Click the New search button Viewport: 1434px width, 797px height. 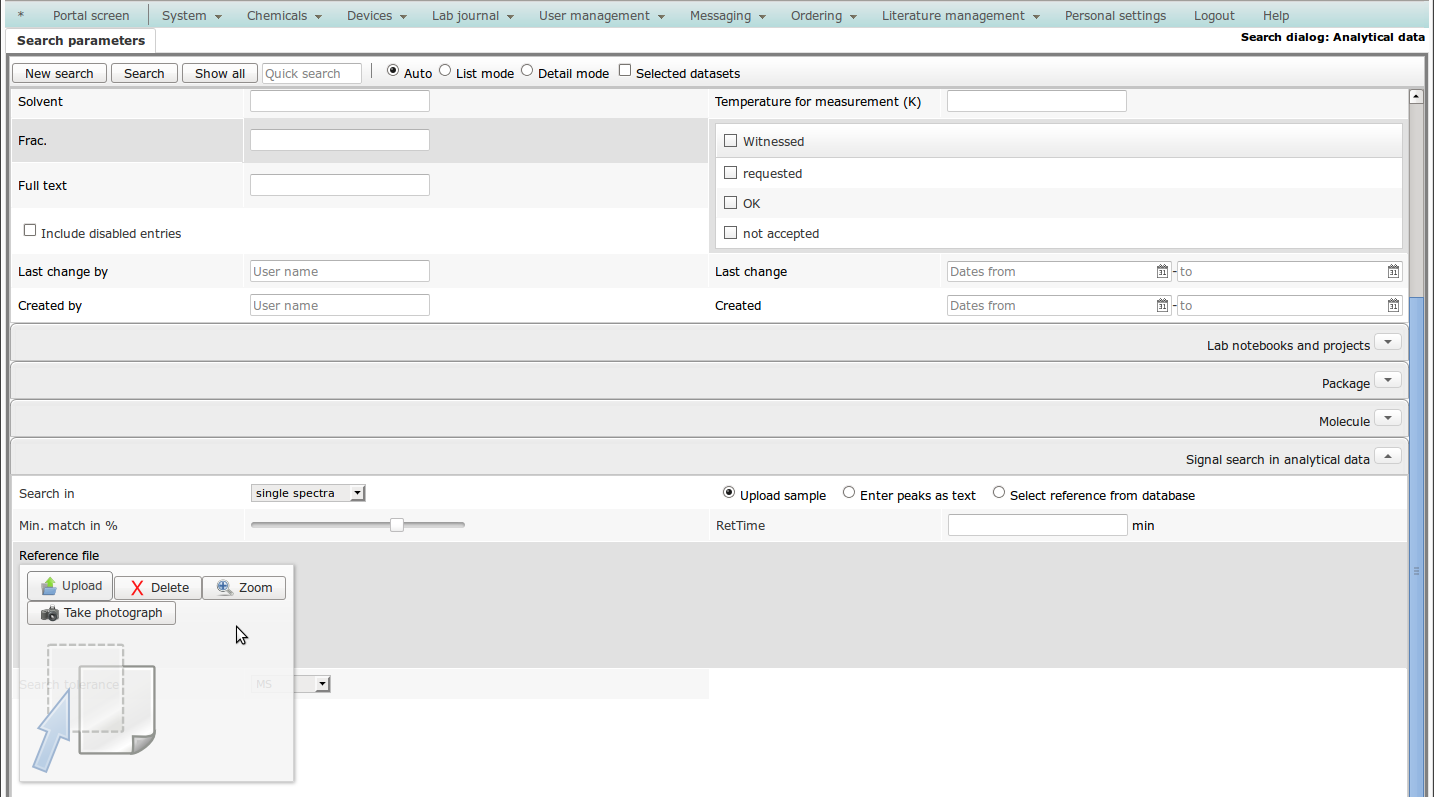click(59, 74)
